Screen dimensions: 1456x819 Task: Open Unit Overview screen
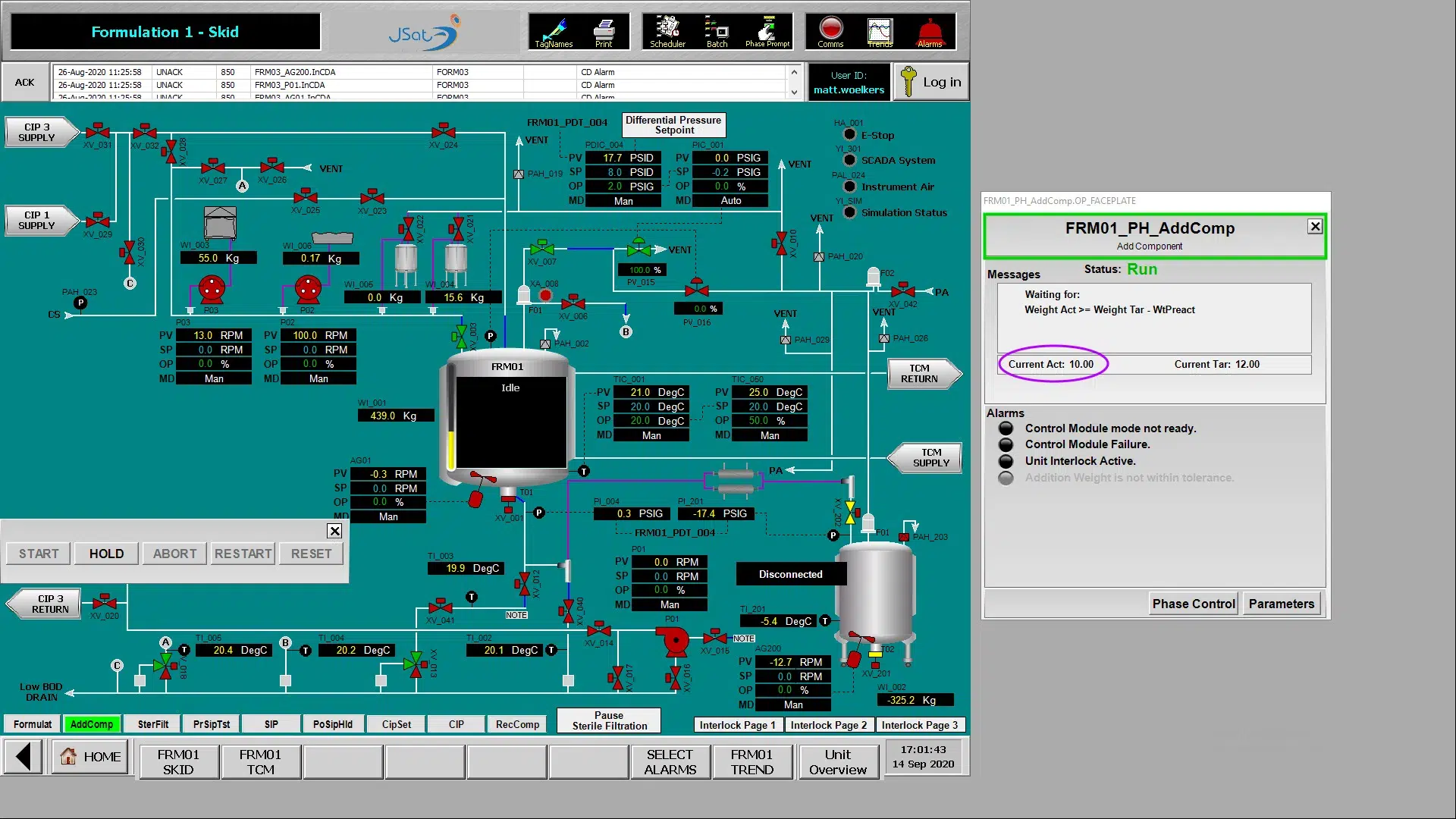coord(837,761)
